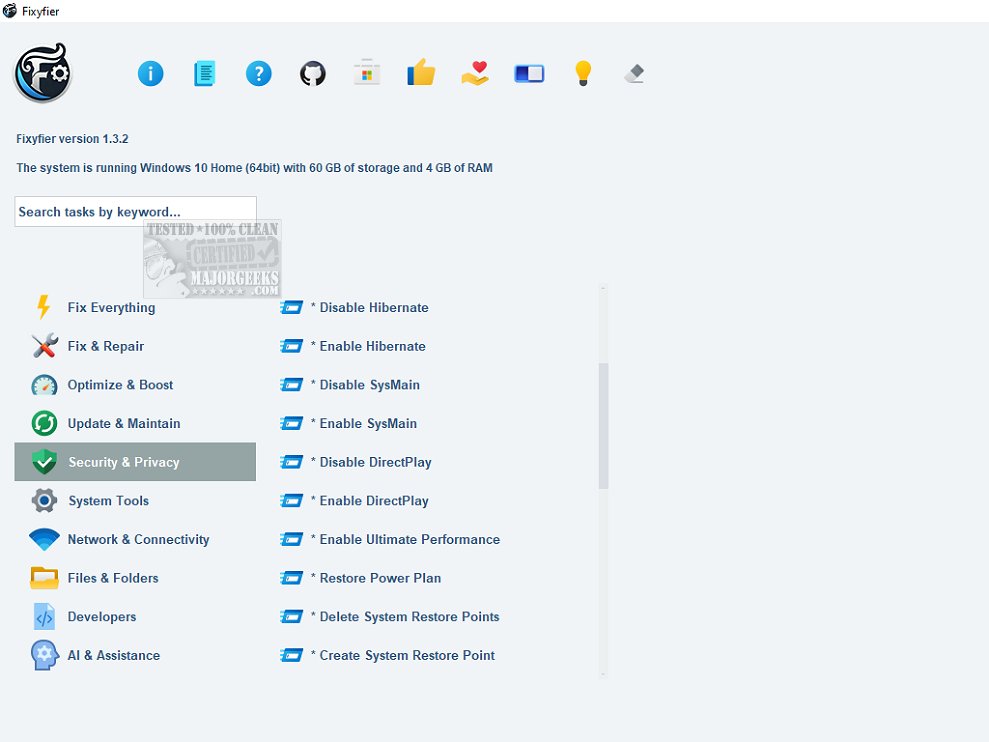Open the GitHub icon

tap(313, 74)
